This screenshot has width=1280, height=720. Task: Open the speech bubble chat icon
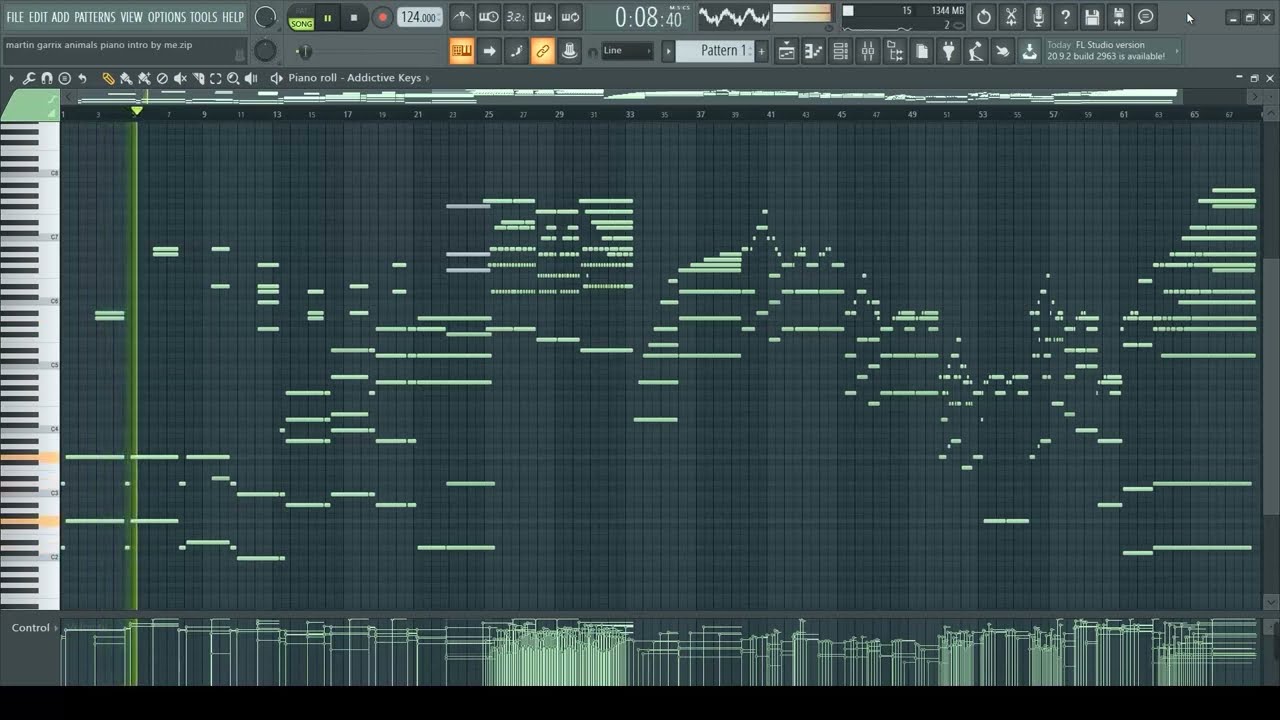click(x=1146, y=17)
